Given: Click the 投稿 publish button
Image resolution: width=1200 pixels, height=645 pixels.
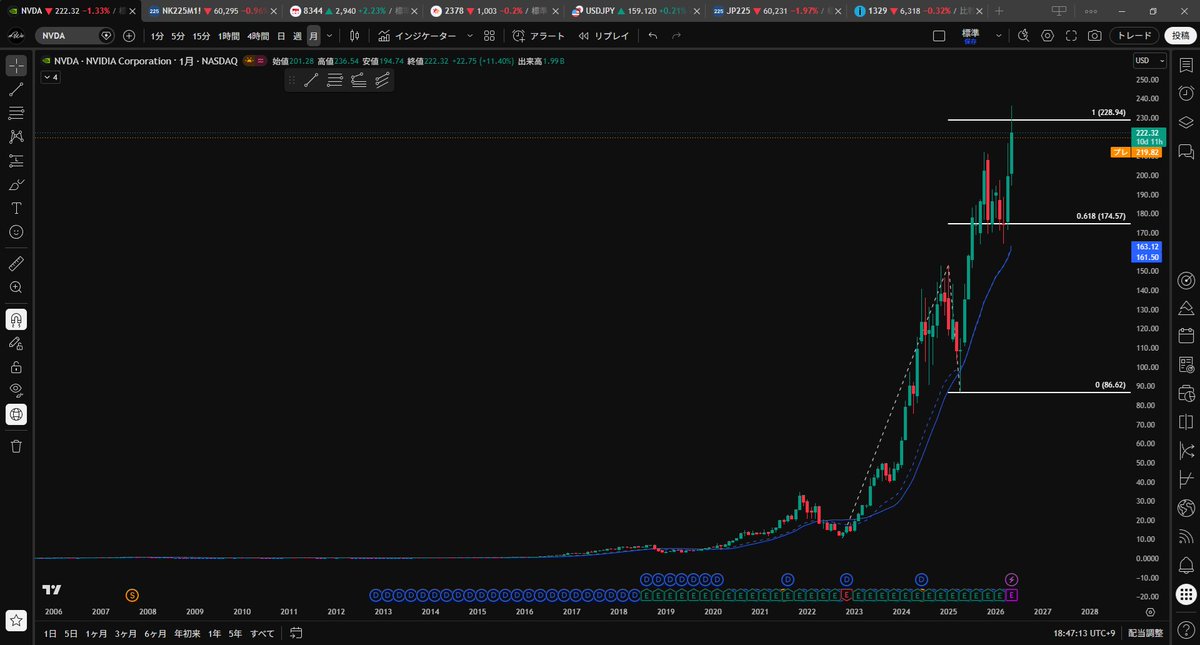Looking at the screenshot, I should click(1181, 35).
